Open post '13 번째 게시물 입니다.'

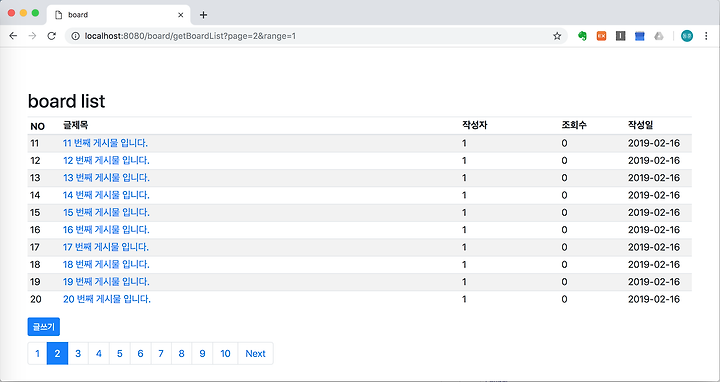click(x=106, y=178)
